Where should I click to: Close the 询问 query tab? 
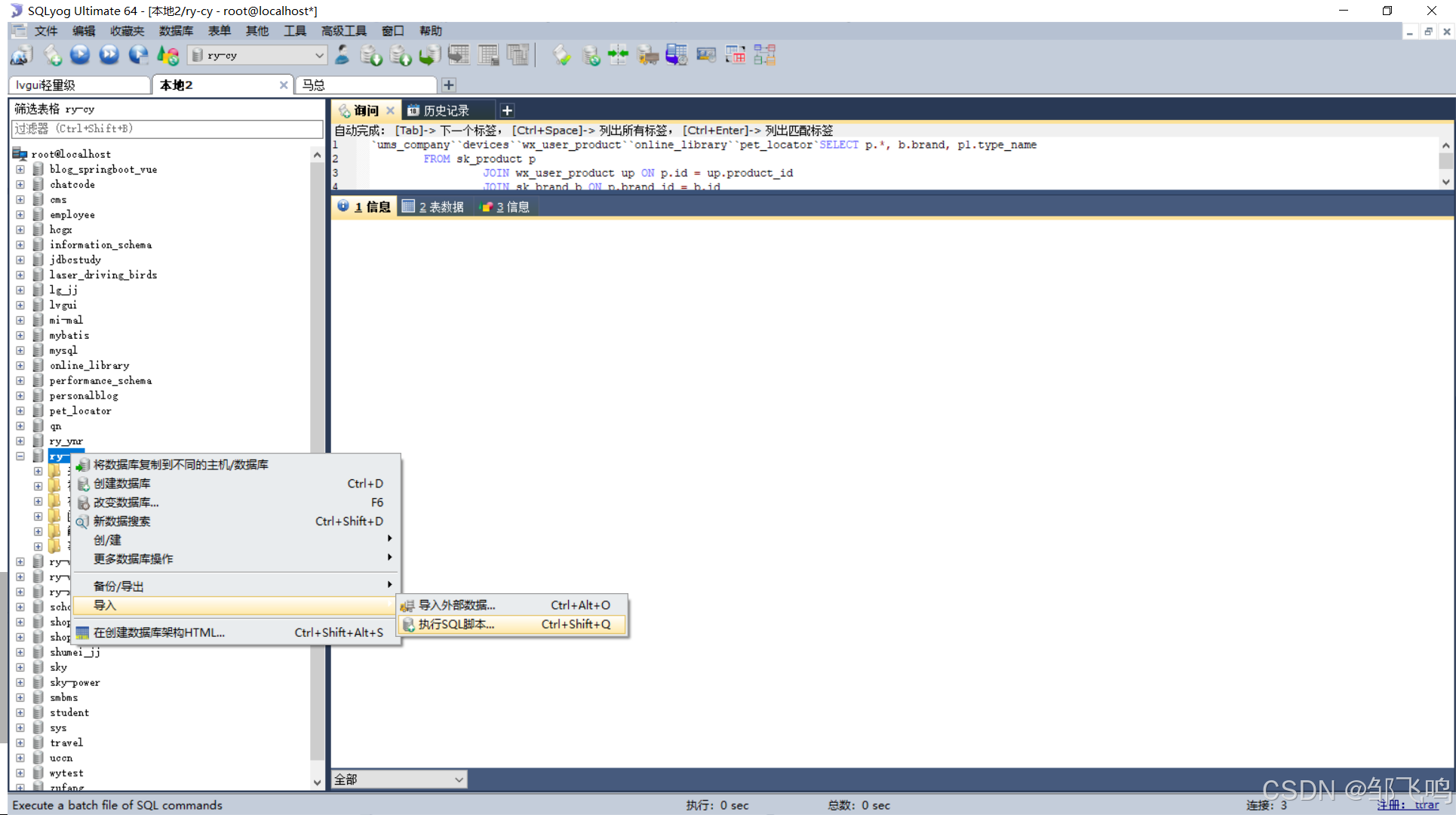(x=390, y=111)
